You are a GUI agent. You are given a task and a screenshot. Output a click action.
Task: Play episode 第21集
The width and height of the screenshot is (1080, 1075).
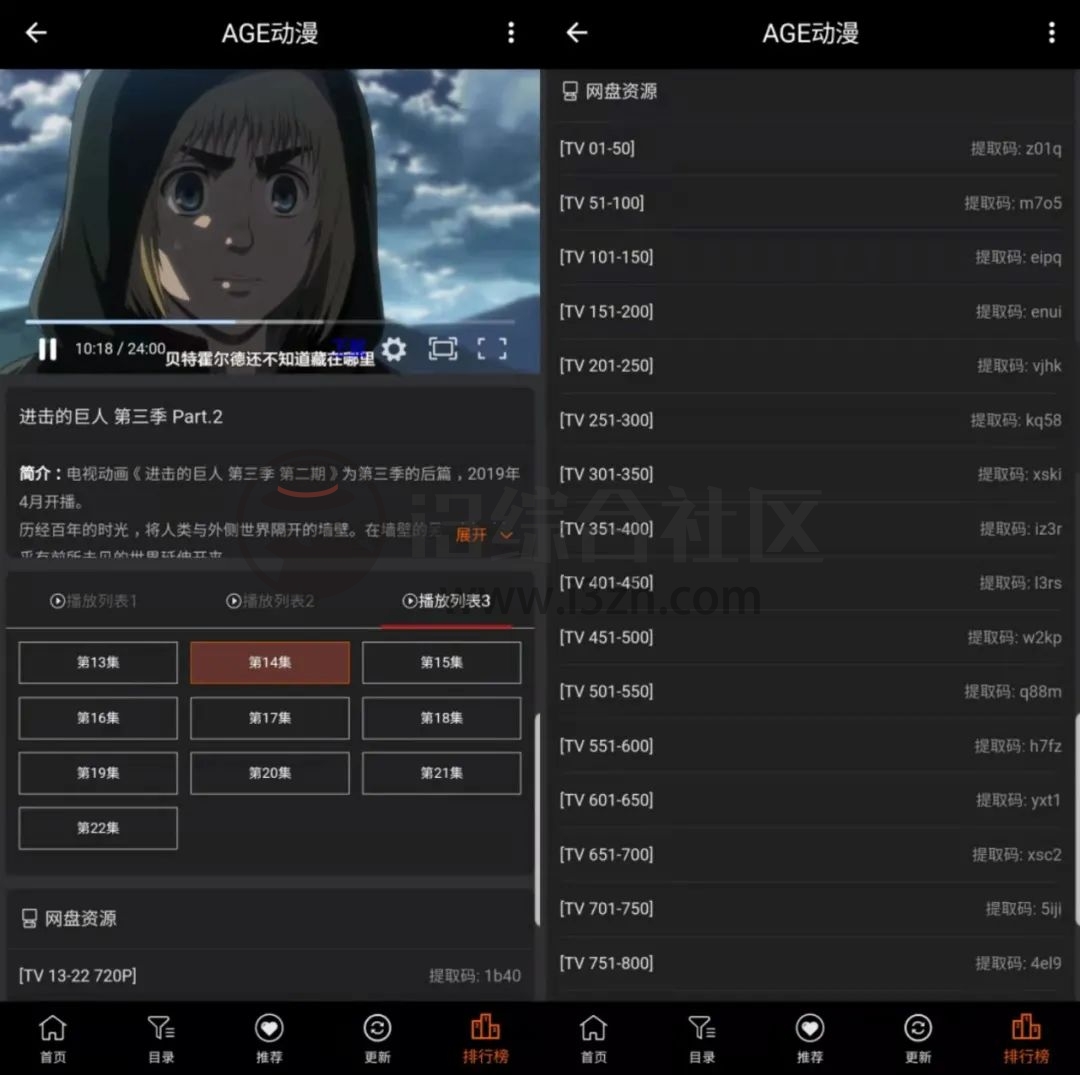[442, 773]
